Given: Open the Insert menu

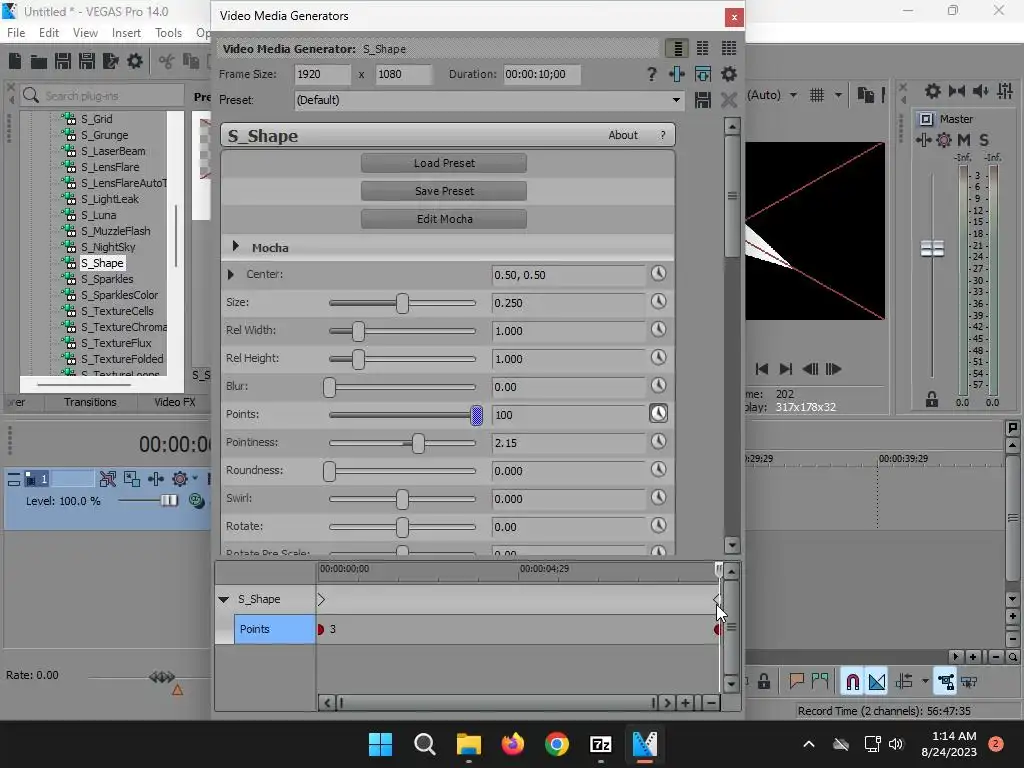Looking at the screenshot, I should [x=126, y=33].
